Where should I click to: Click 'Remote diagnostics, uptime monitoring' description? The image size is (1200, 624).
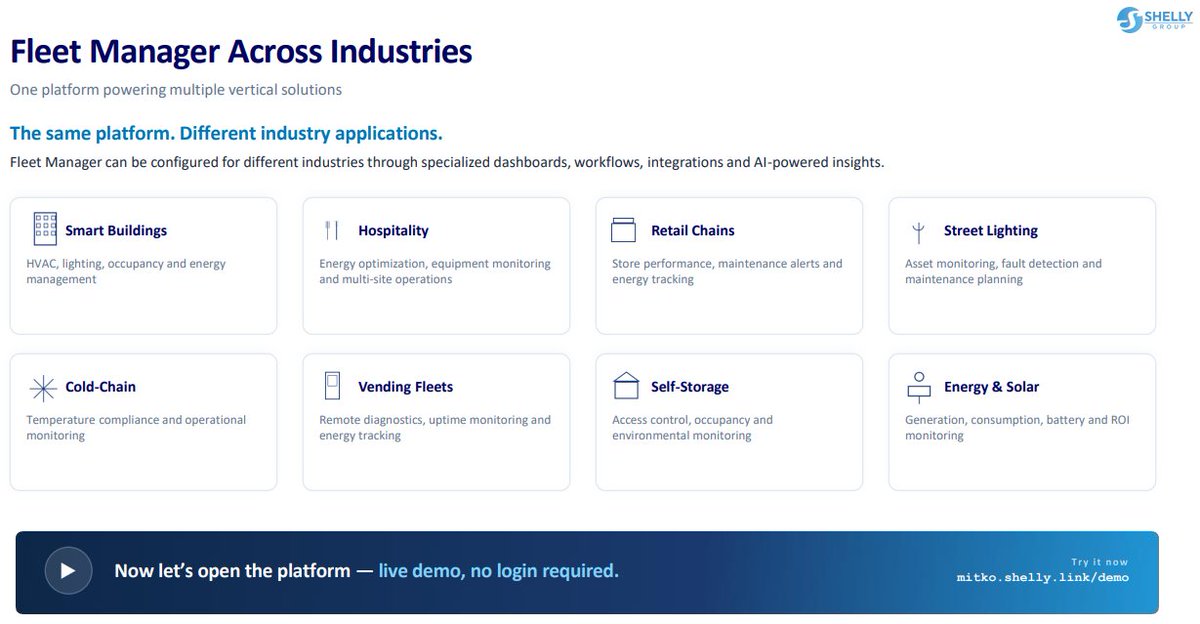click(435, 427)
